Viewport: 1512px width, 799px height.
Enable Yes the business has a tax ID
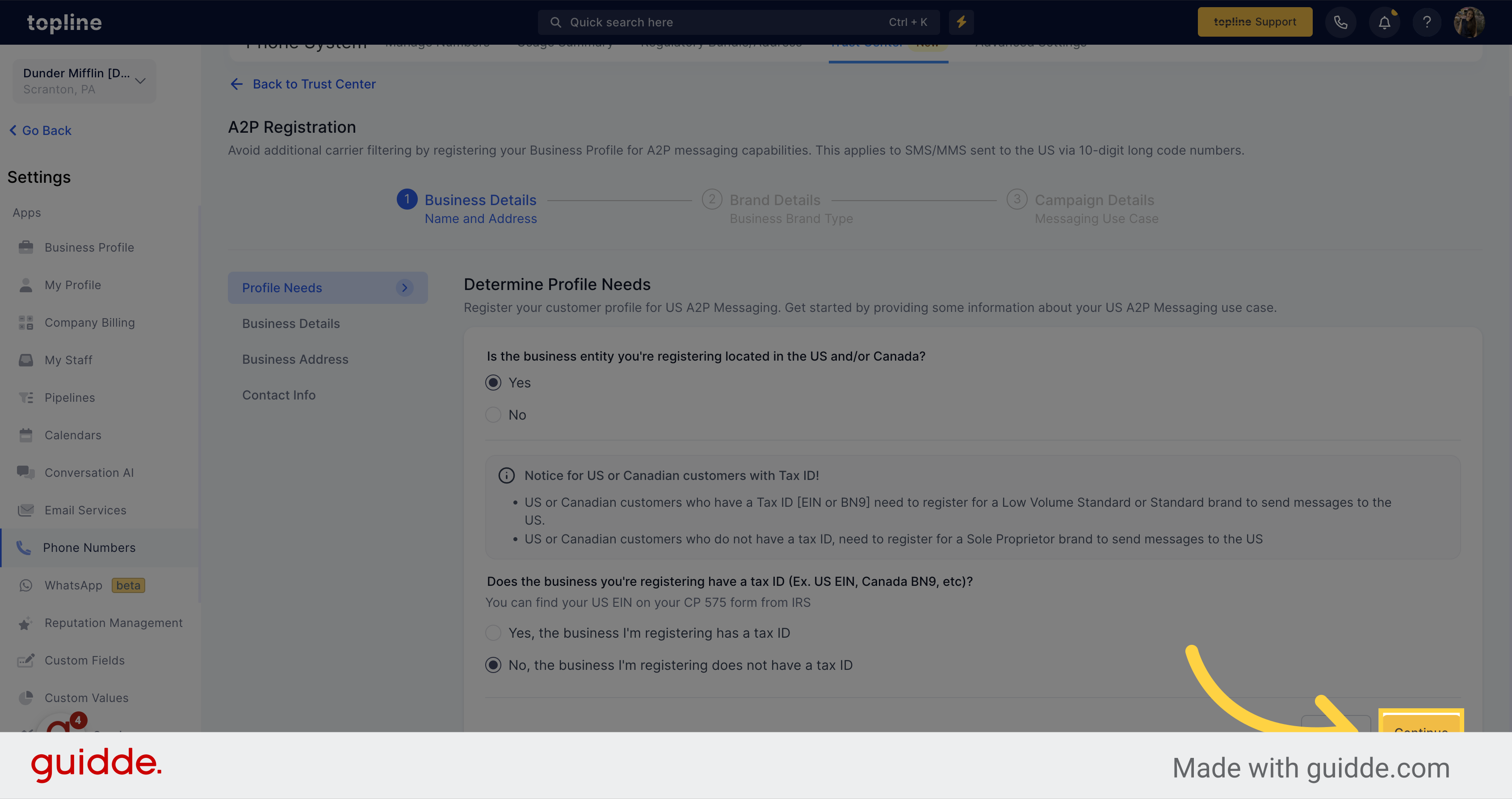click(493, 632)
